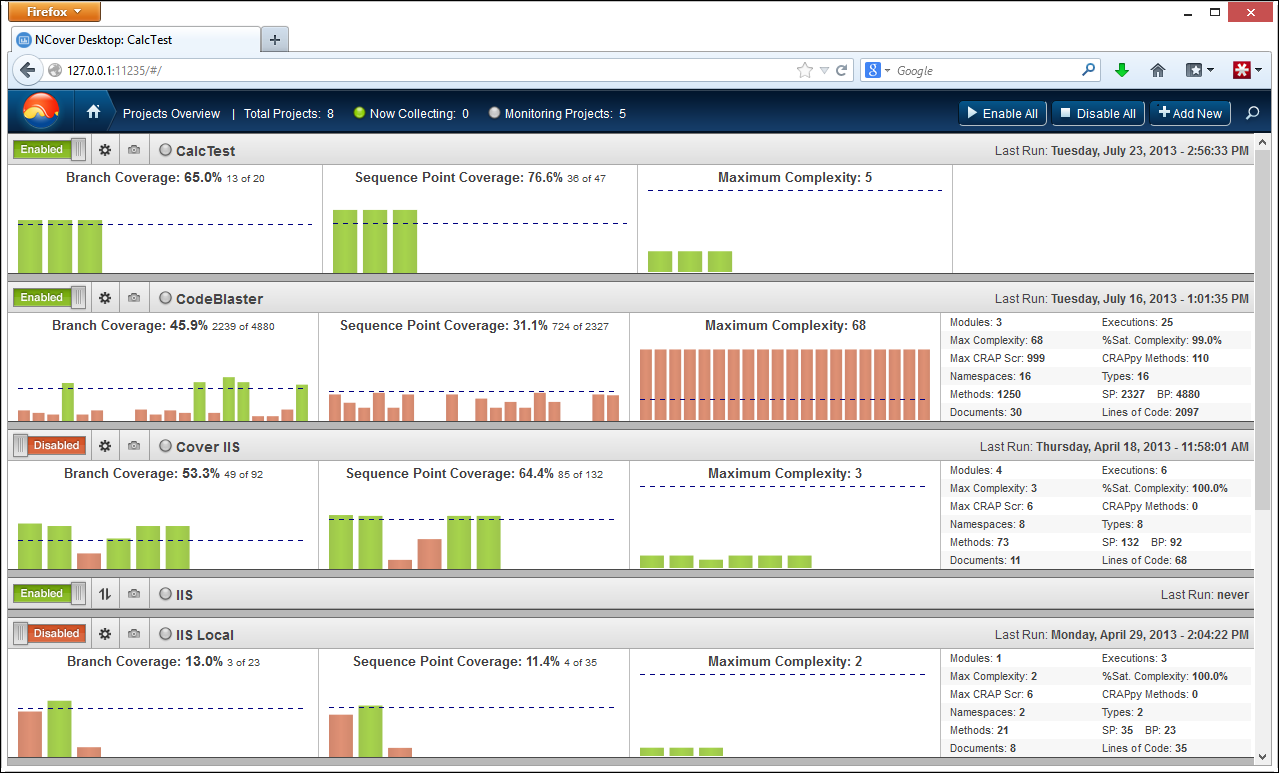Viewport: 1279px width, 773px height.
Task: Click Projects Overview in header
Action: tap(171, 114)
